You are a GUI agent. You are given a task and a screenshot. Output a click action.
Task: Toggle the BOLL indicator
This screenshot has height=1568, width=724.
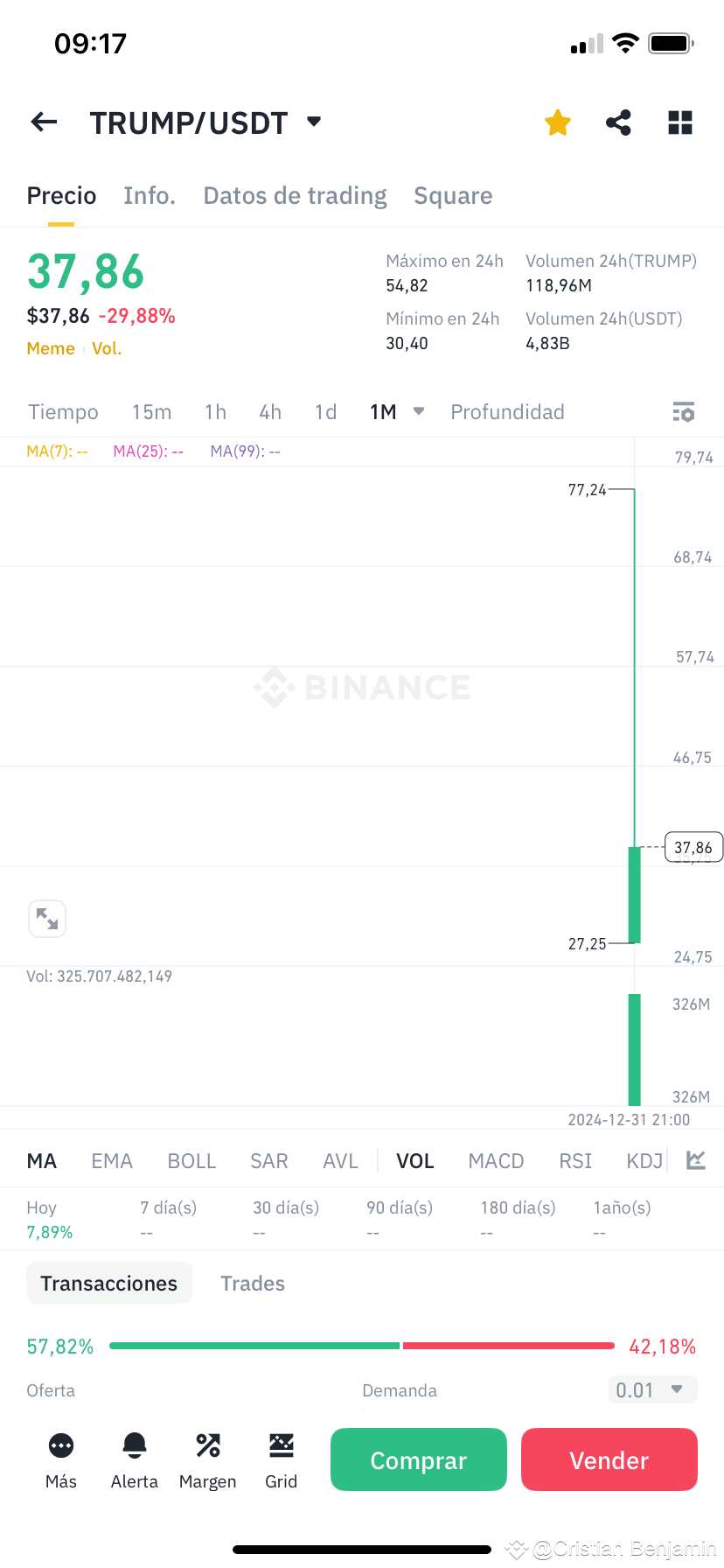pos(191,1161)
